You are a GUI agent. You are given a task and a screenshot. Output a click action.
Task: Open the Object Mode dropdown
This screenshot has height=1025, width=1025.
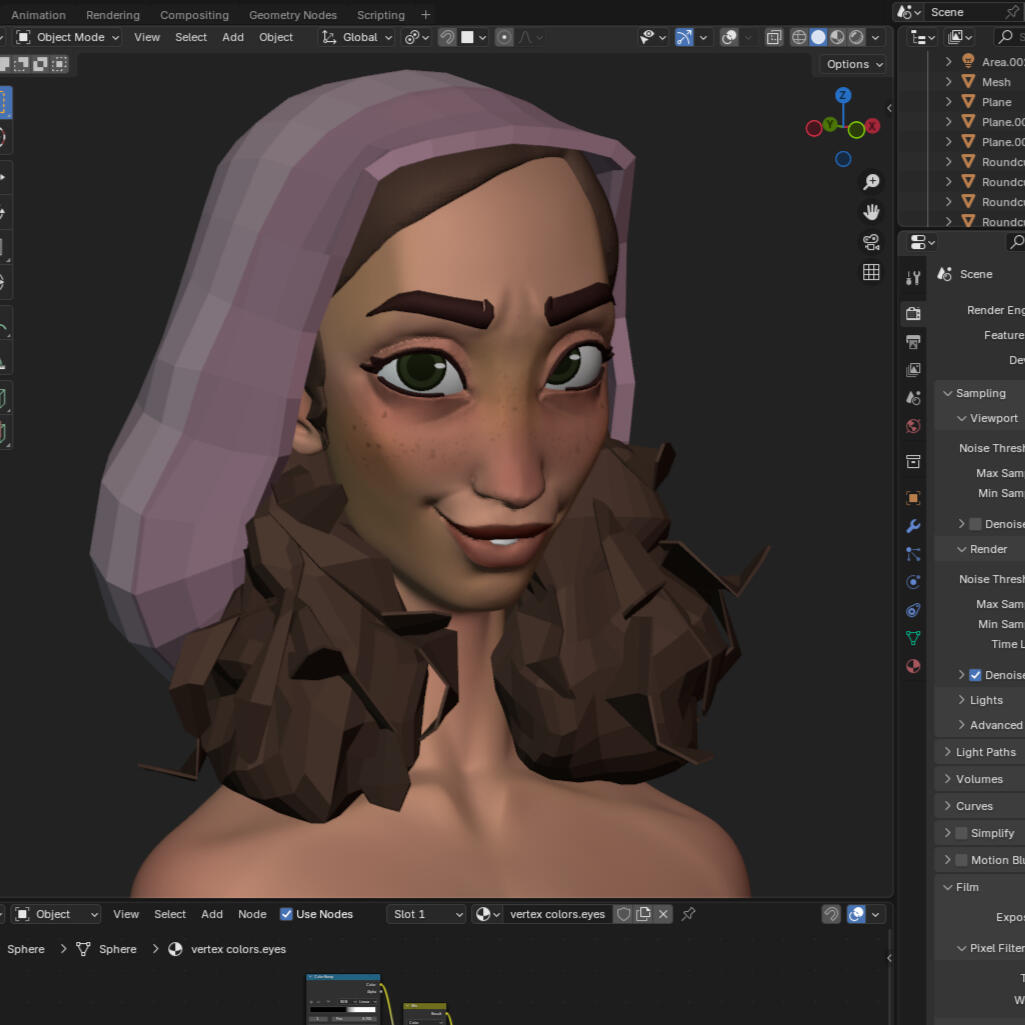(x=68, y=37)
